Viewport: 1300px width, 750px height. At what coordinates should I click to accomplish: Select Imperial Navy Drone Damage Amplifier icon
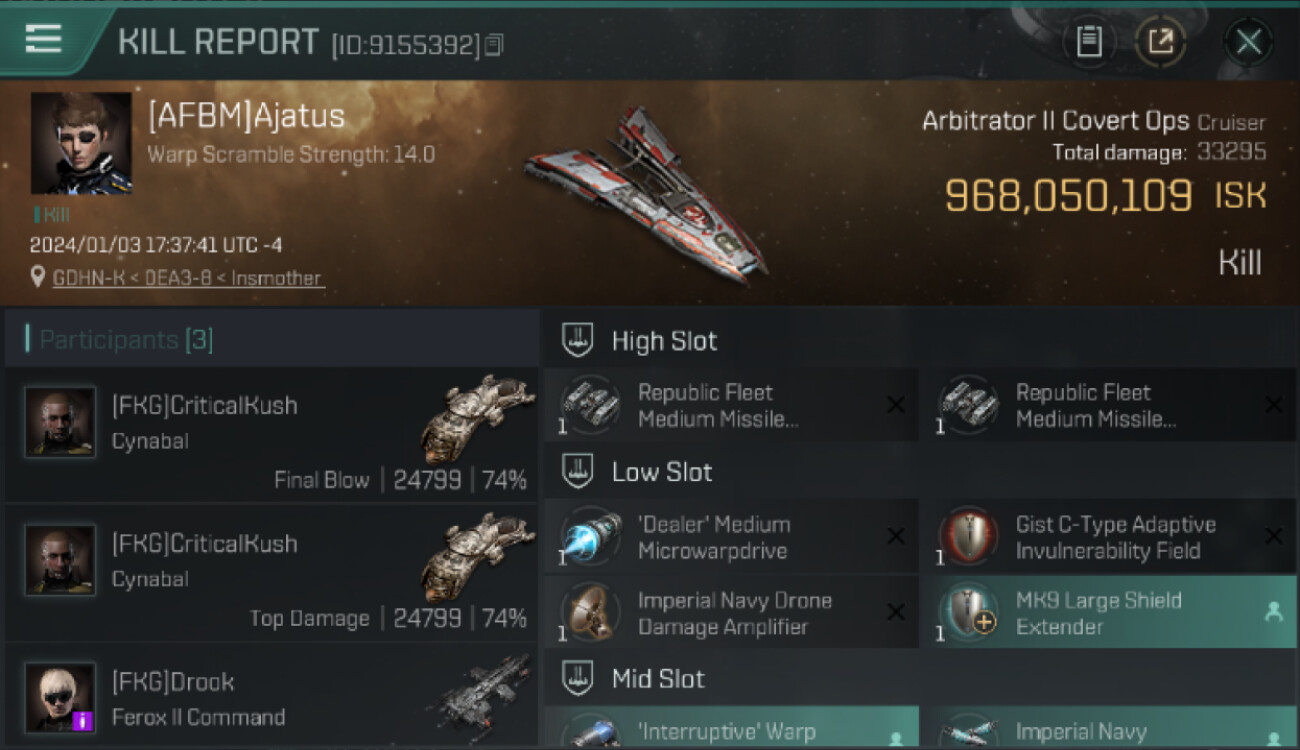click(590, 613)
